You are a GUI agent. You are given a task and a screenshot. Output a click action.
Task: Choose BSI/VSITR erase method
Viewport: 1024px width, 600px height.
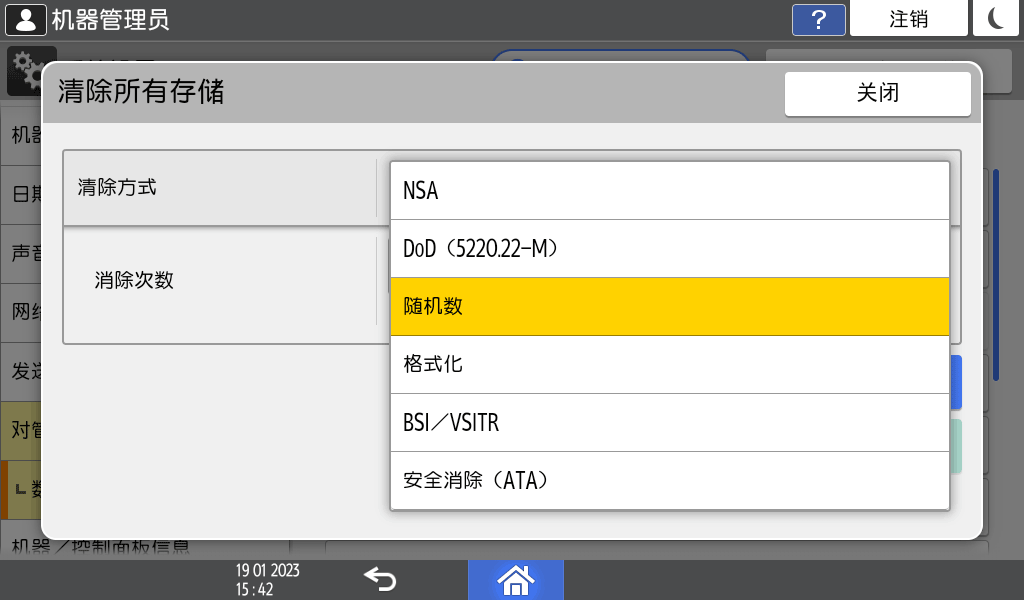(x=669, y=422)
